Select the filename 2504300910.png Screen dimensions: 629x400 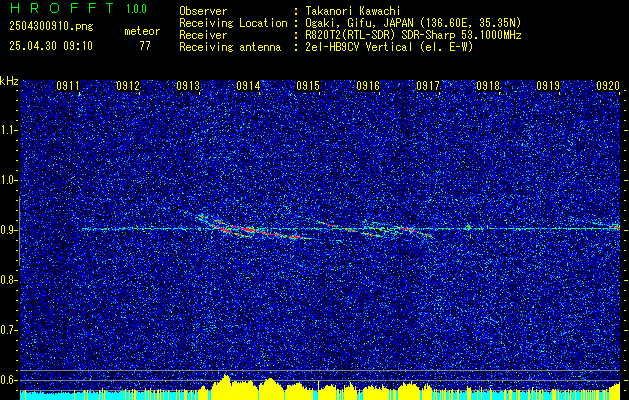tap(51, 26)
